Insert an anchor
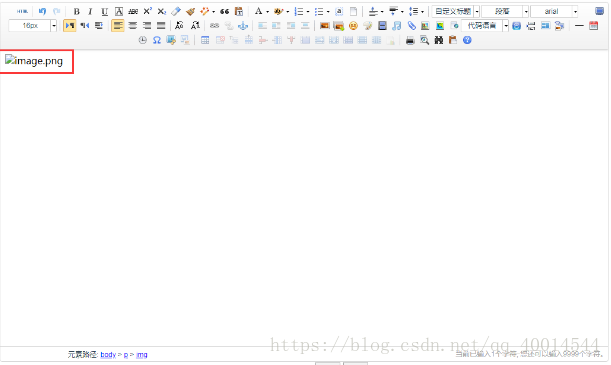 coord(243,26)
